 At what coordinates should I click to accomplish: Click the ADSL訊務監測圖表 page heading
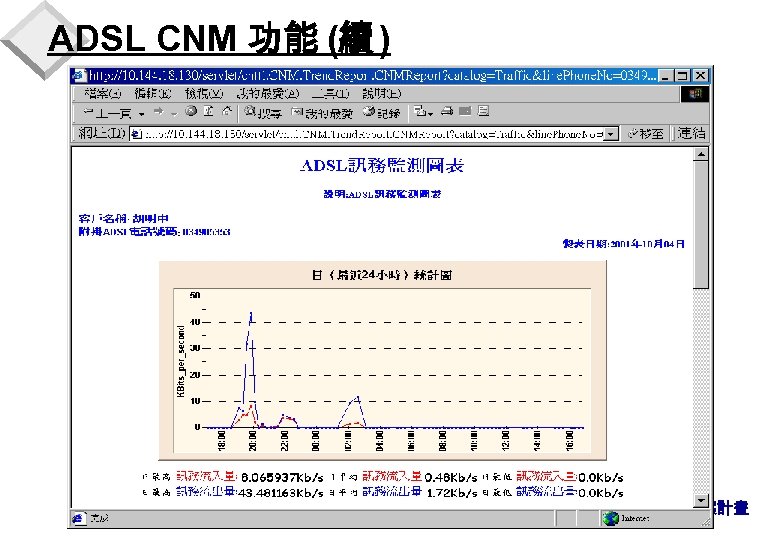pyautogui.click(x=382, y=166)
